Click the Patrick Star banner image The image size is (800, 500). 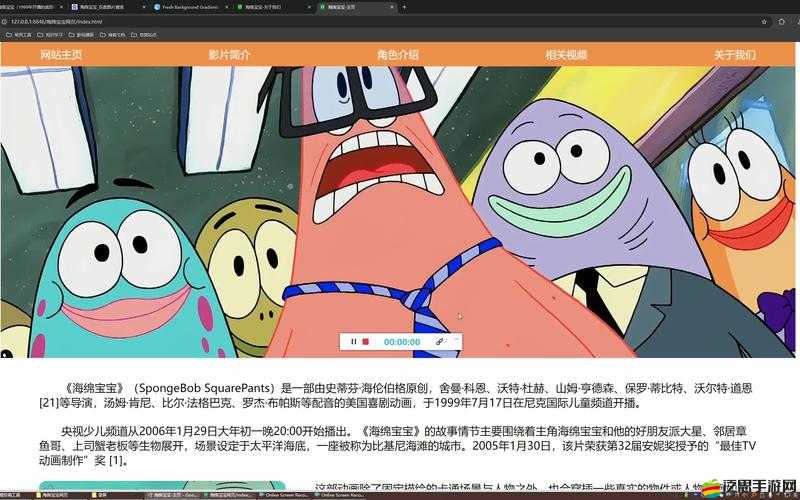click(397, 212)
